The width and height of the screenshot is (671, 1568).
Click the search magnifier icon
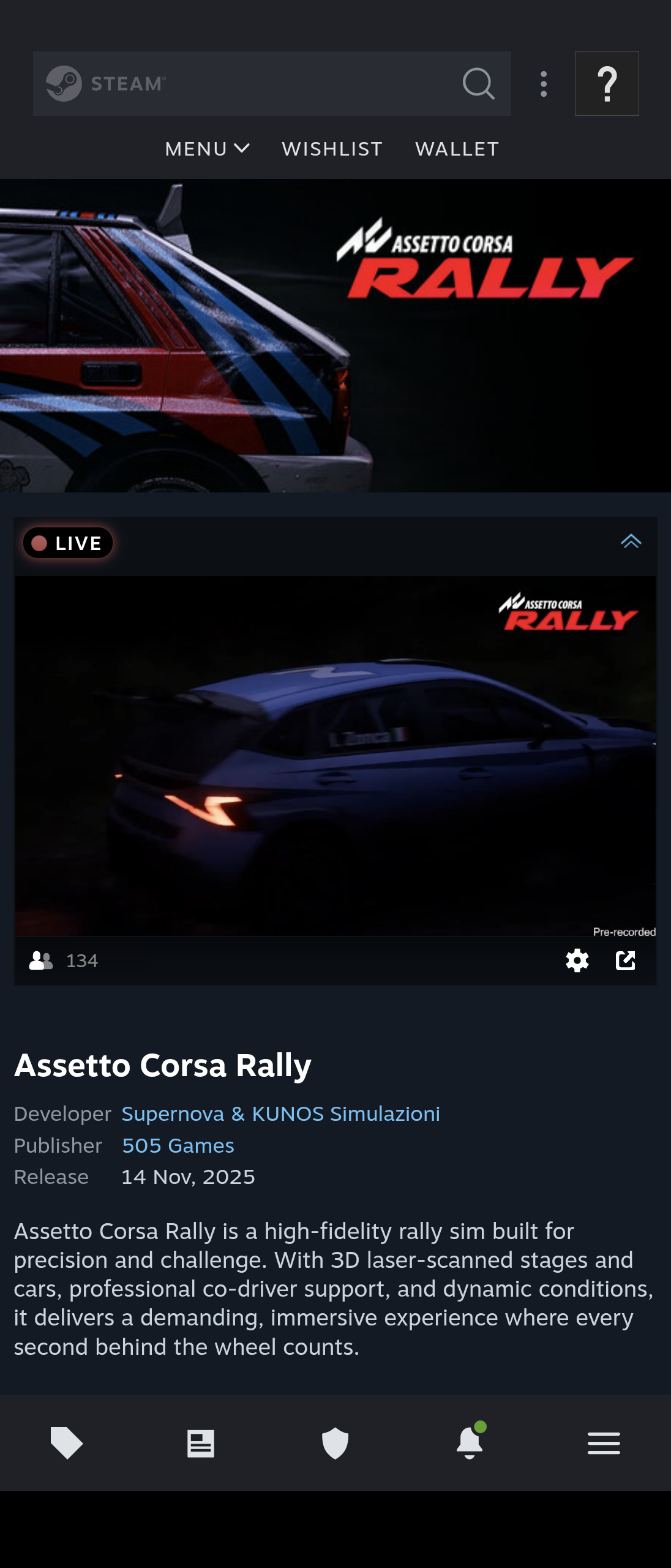[x=478, y=83]
